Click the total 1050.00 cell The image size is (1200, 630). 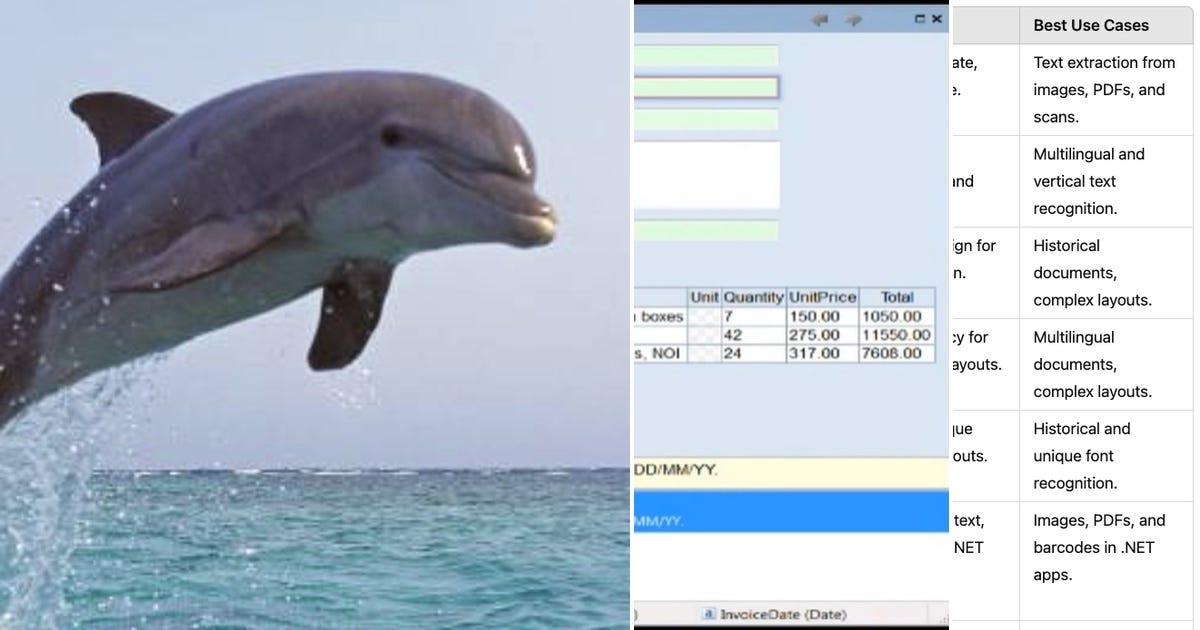(x=897, y=316)
